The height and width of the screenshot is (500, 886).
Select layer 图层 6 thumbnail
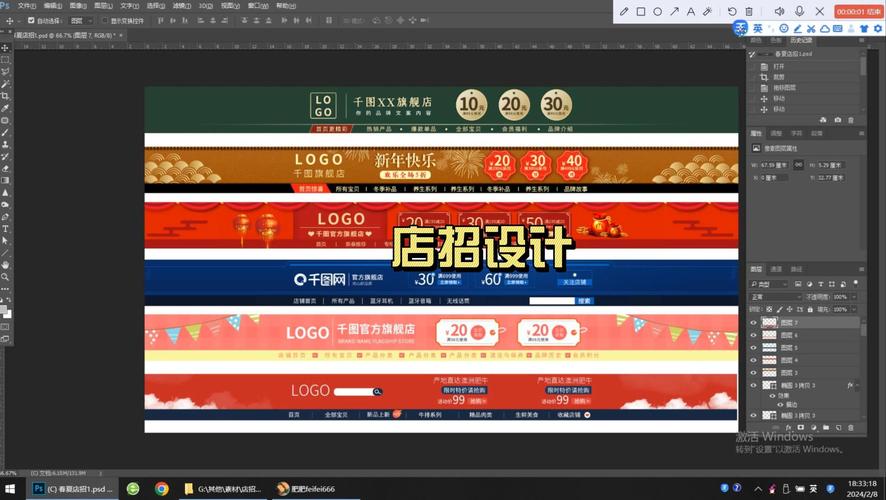point(769,335)
